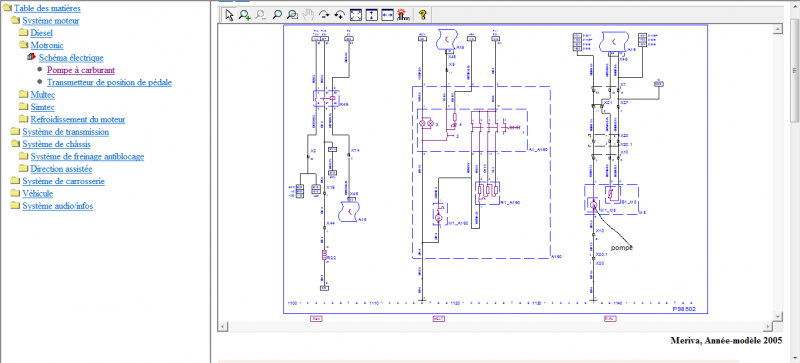The height and width of the screenshot is (363, 800).
Task: Fit diagram to whole window
Action: click(x=356, y=15)
